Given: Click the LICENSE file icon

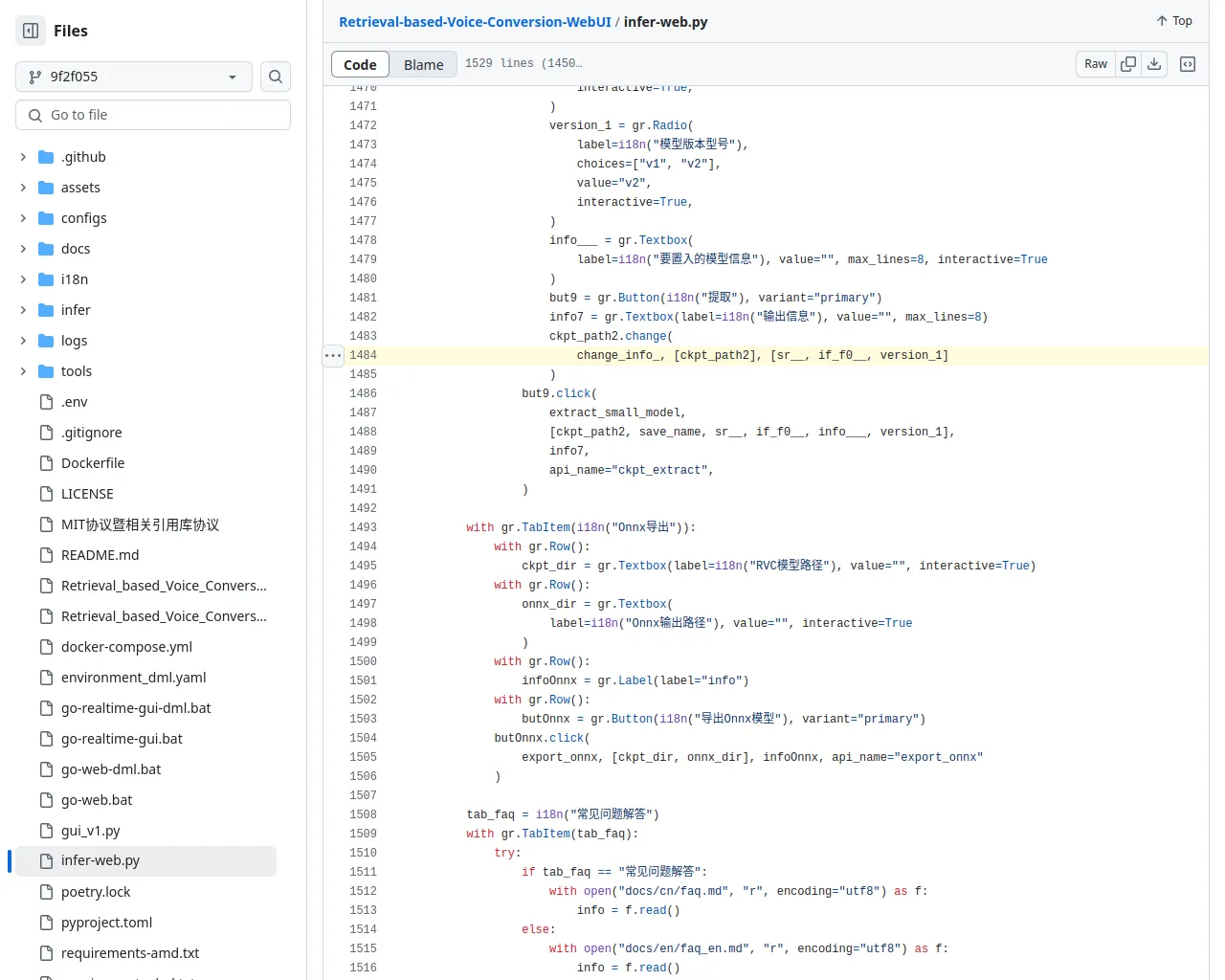Looking at the screenshot, I should (x=46, y=494).
